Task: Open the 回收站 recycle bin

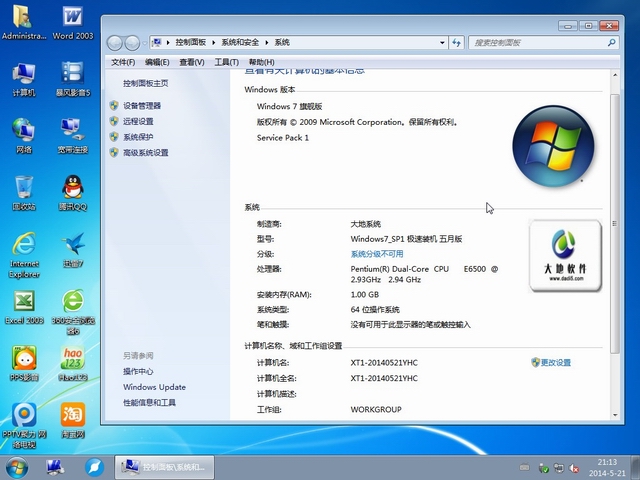Action: pos(24,193)
